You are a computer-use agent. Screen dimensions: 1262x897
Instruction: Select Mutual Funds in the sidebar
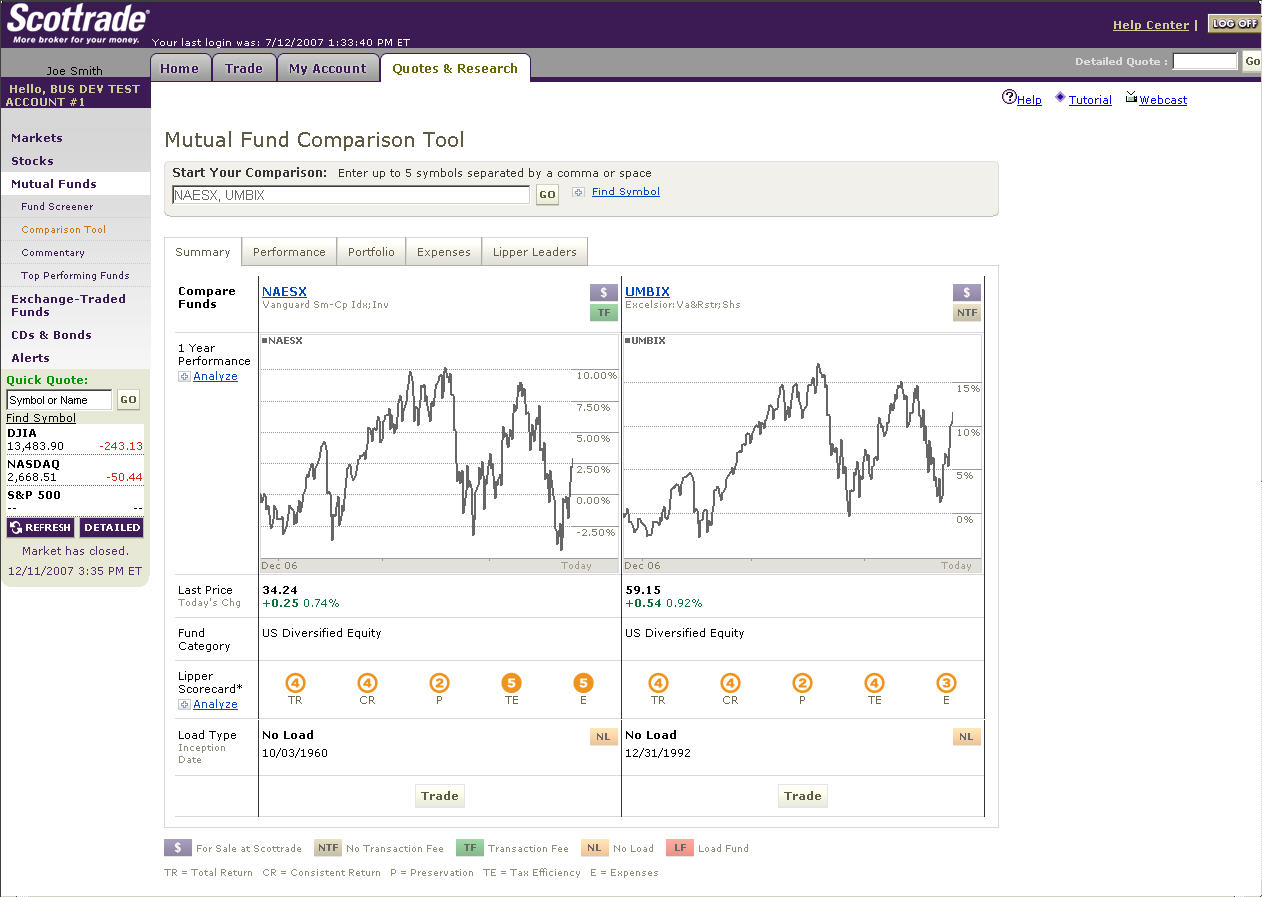point(75,184)
